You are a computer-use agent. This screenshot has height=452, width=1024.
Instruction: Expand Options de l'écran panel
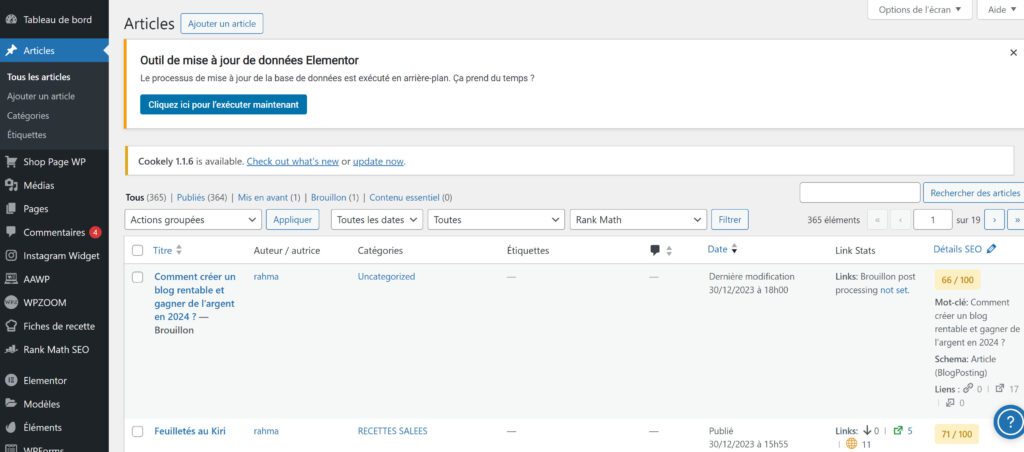tap(920, 10)
